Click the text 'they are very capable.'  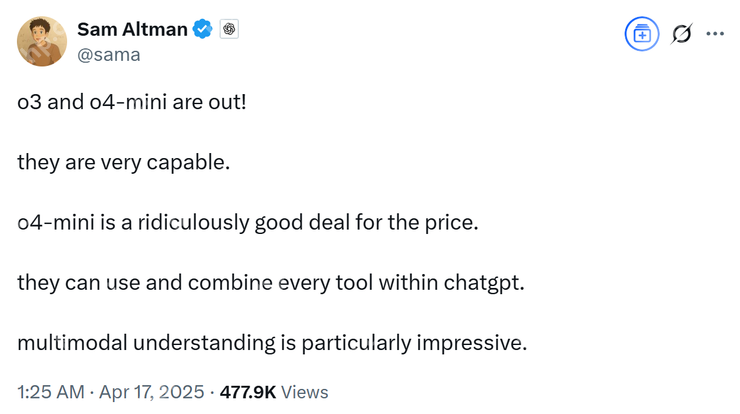tap(123, 162)
